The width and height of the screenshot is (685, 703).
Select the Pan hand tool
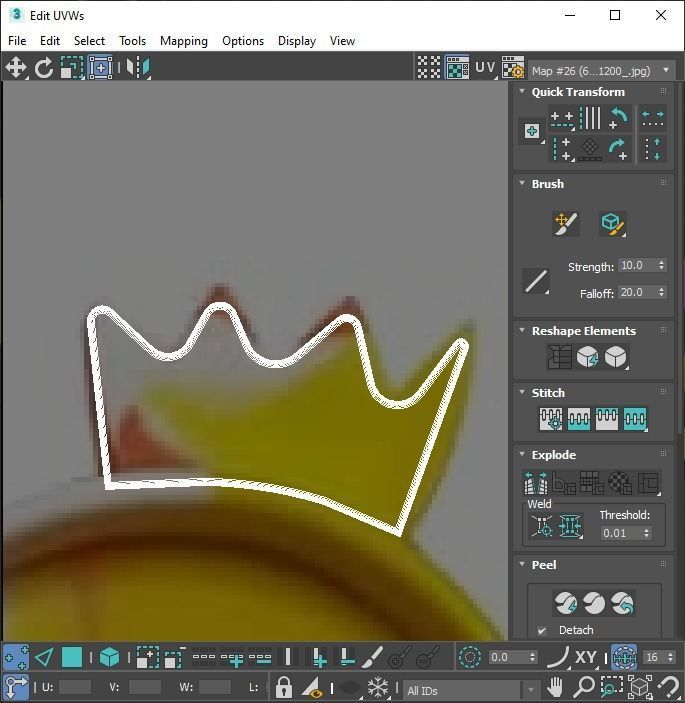click(555, 687)
